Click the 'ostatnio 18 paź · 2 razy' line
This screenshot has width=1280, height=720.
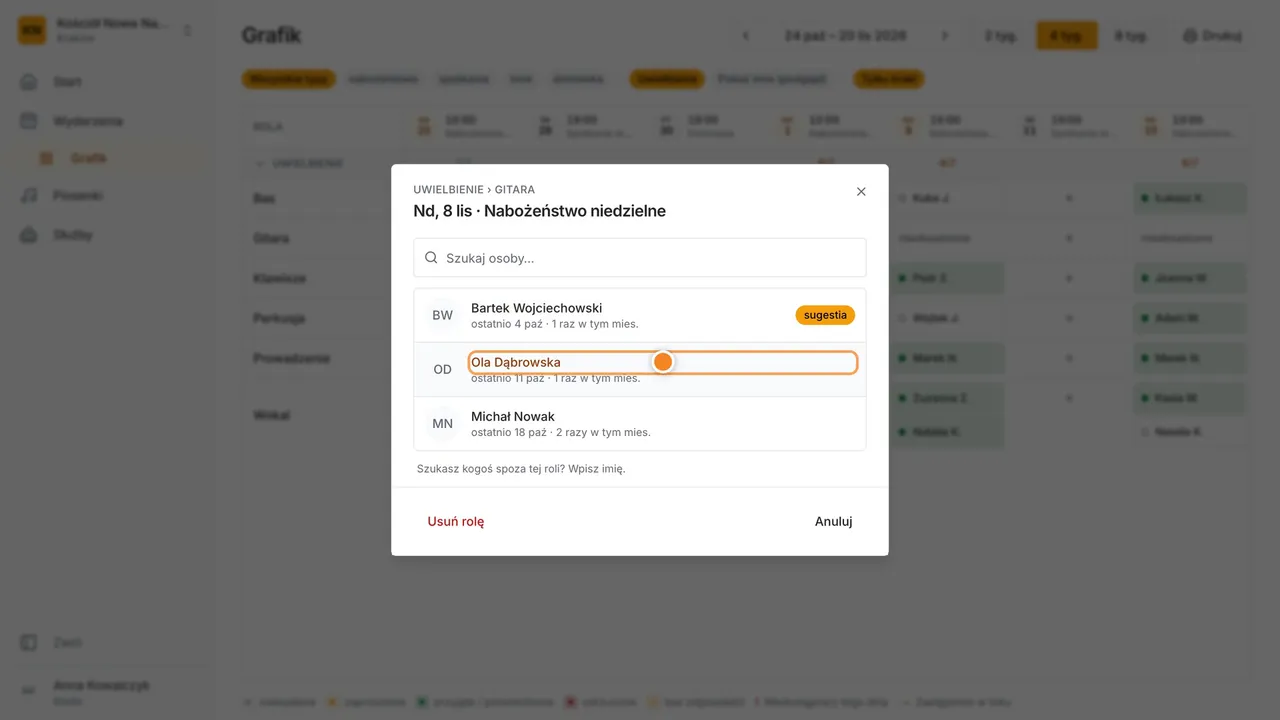pos(561,432)
